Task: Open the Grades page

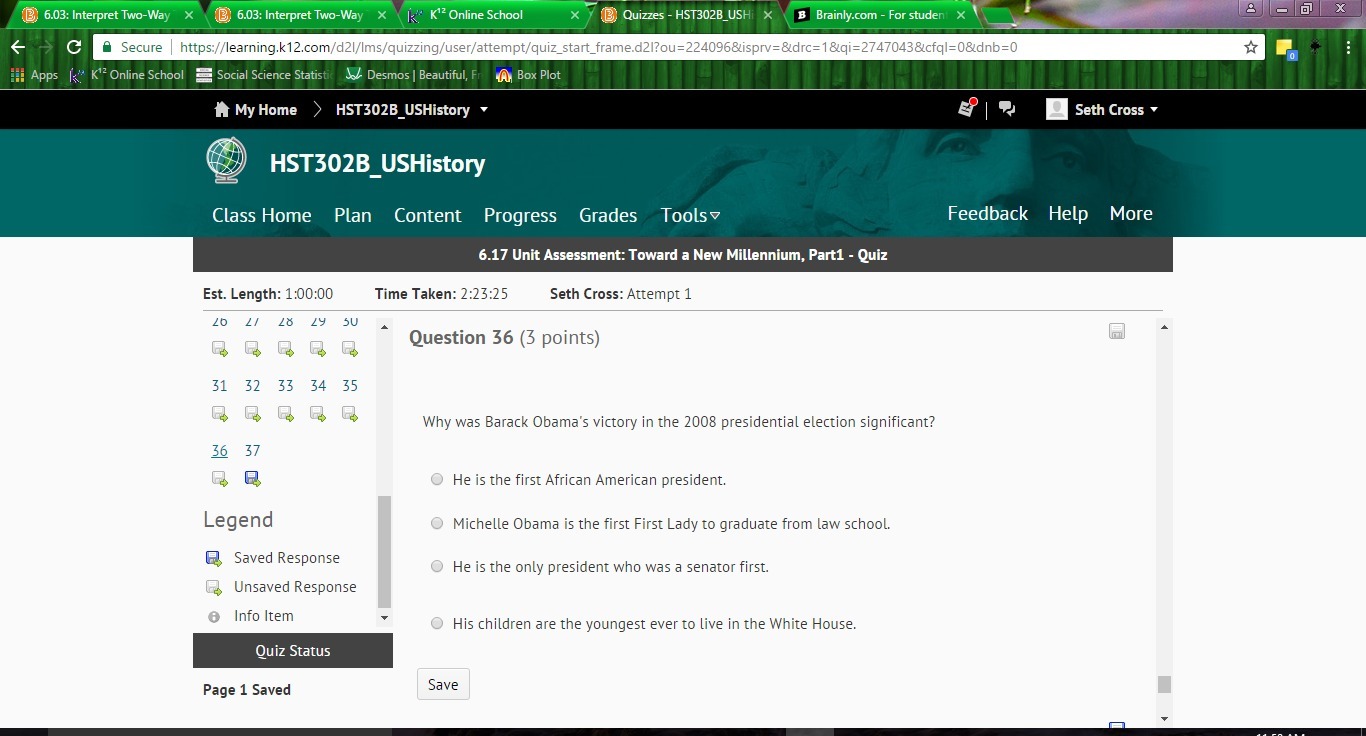Action: pyautogui.click(x=608, y=215)
